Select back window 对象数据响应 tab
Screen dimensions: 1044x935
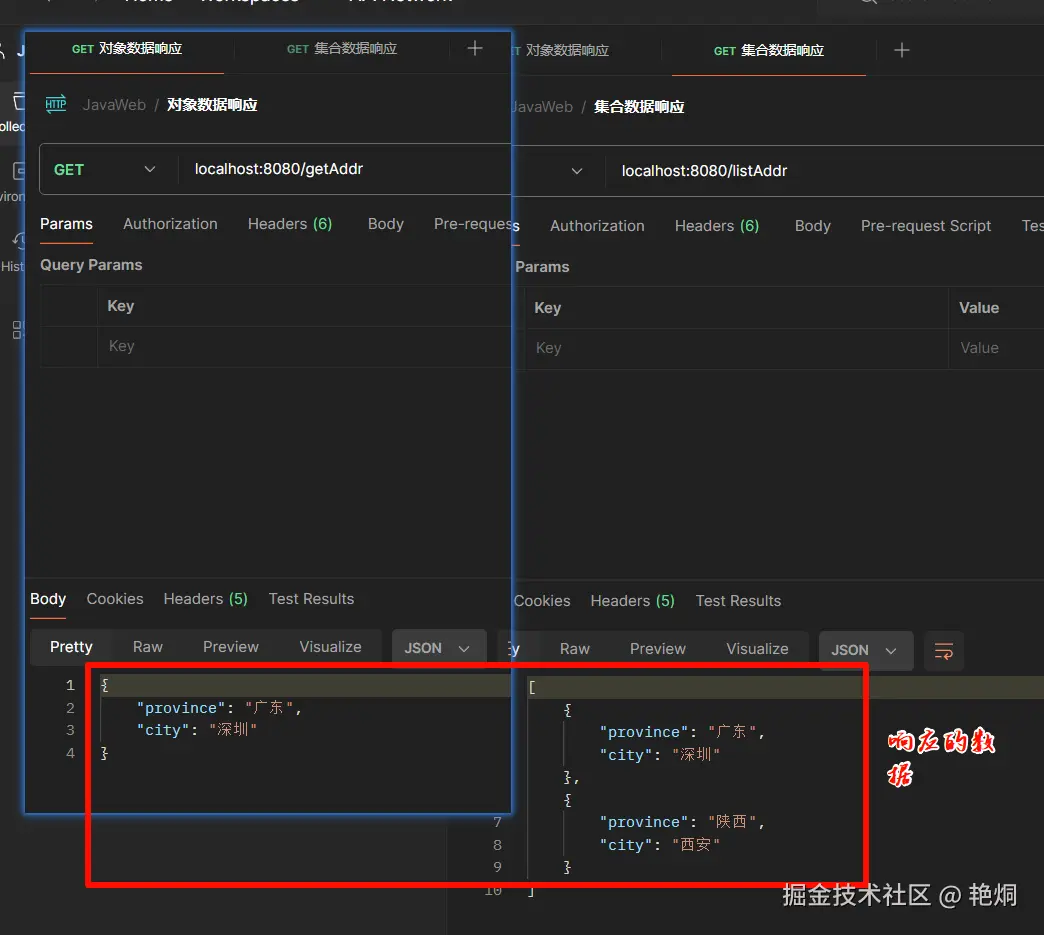point(566,51)
